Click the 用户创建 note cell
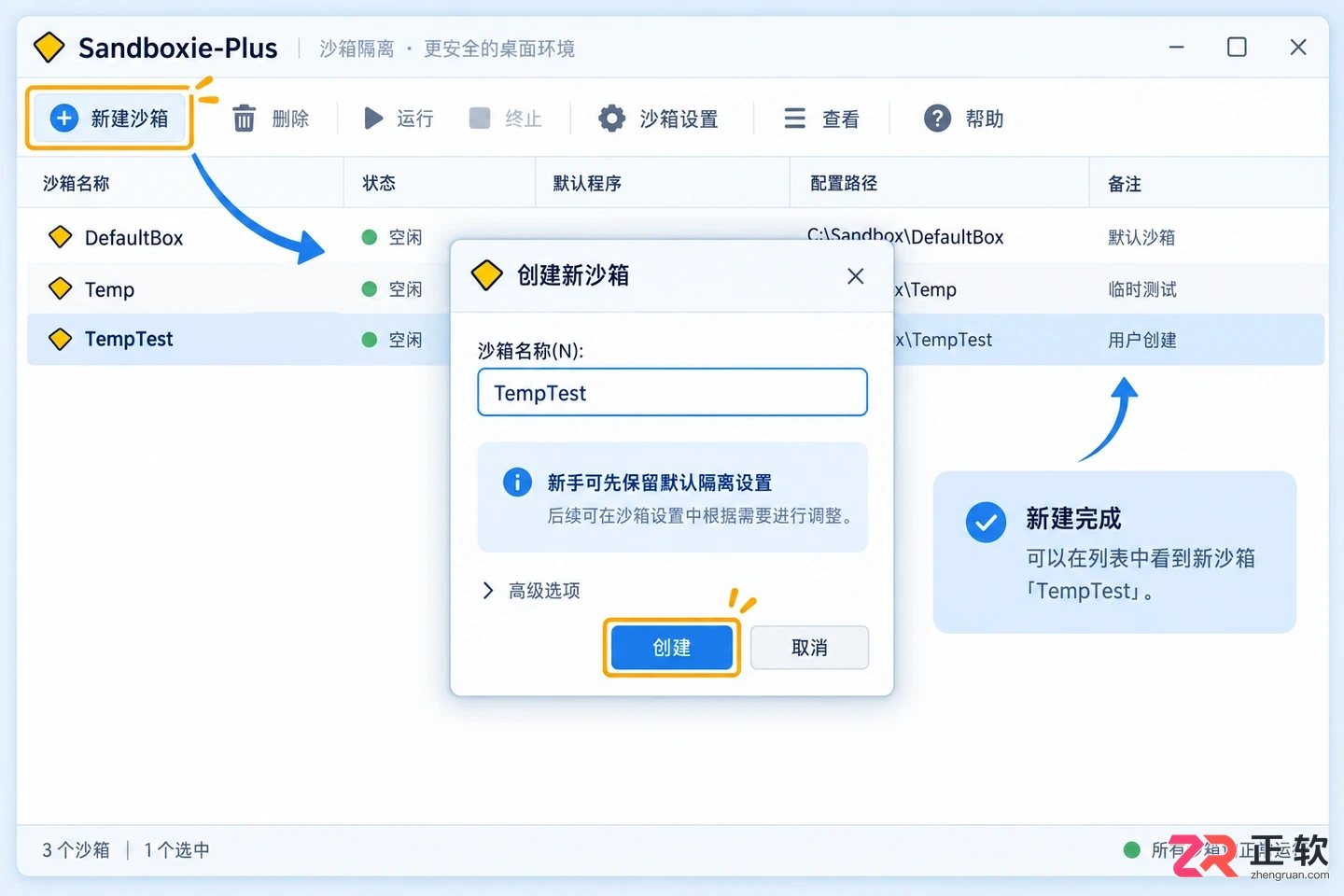Viewport: 1344px width, 896px height. coord(1142,340)
